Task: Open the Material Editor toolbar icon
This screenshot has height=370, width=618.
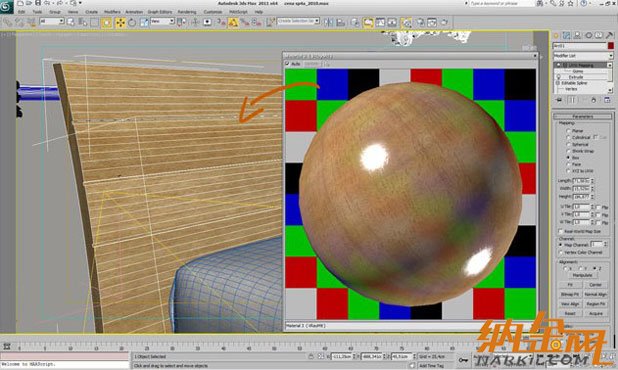Action: (406, 22)
